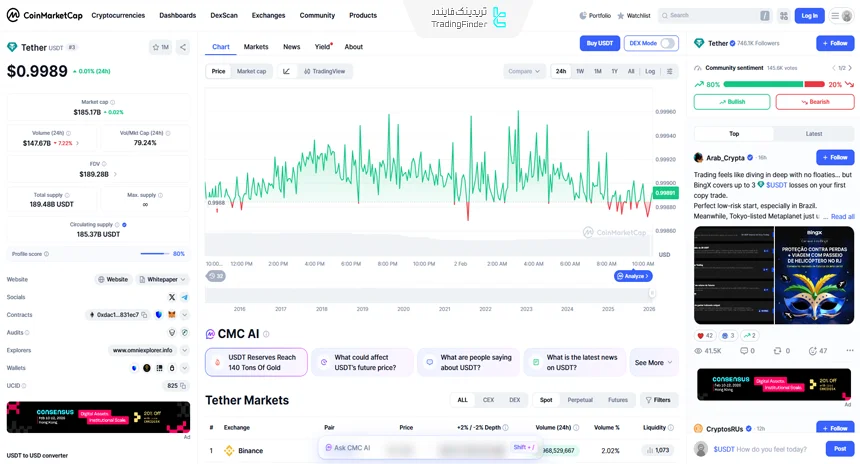
Task: Filter markets by Perpetual
Action: 580,400
